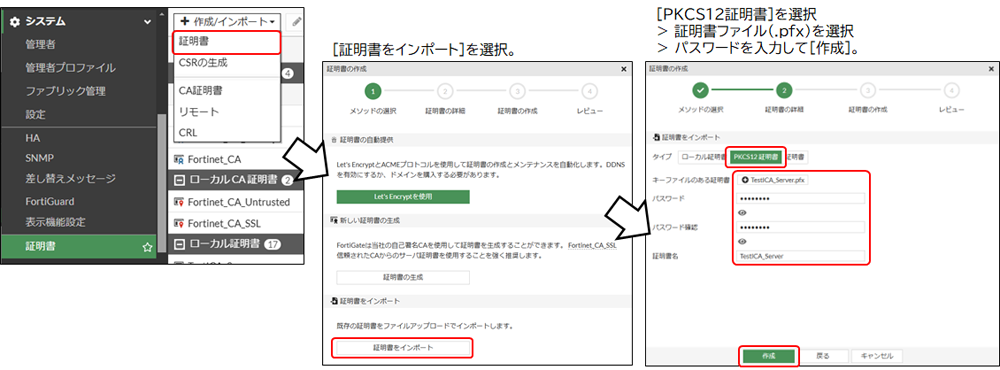The image size is (1000, 370).
Task: Click the green step 2 circle in import dialog
Action: (x=784, y=90)
